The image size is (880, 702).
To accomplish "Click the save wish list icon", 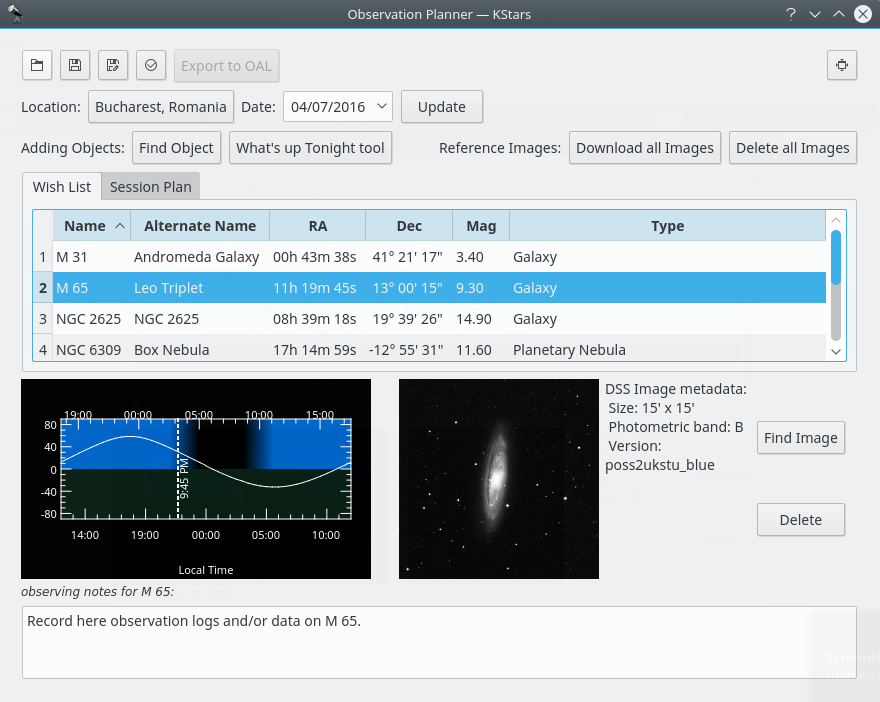I will coord(75,66).
